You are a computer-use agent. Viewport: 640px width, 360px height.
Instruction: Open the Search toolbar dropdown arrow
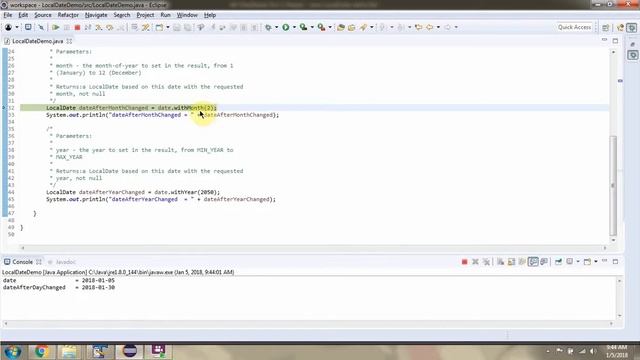371,27
